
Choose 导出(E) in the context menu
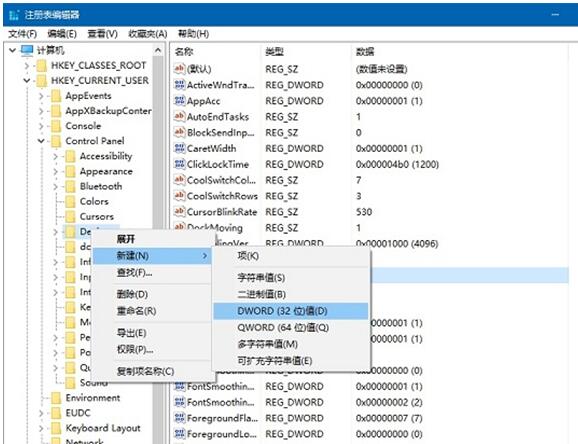coord(152,333)
